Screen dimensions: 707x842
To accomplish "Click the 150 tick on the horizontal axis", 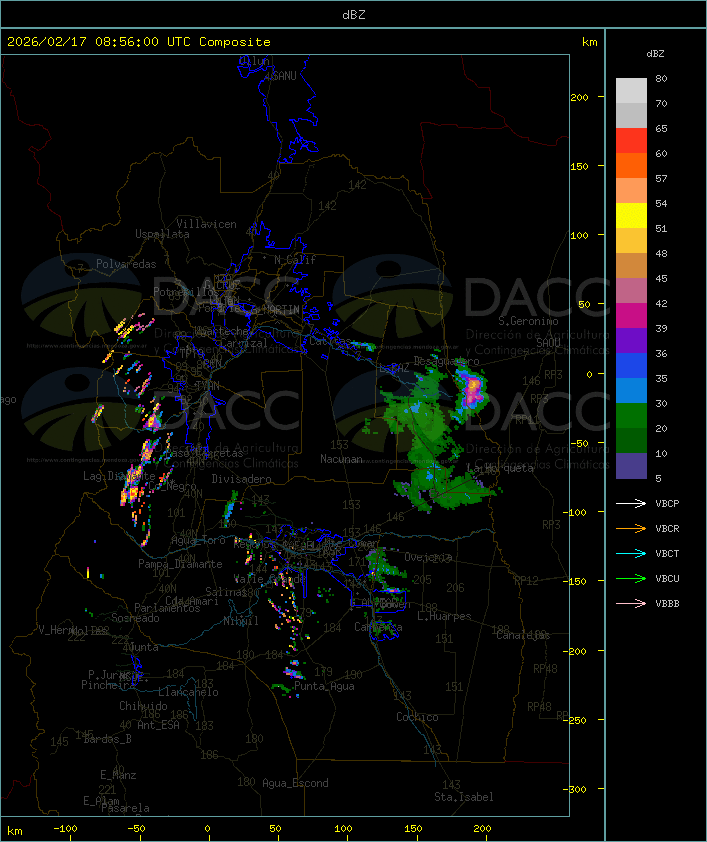I will pos(413,829).
